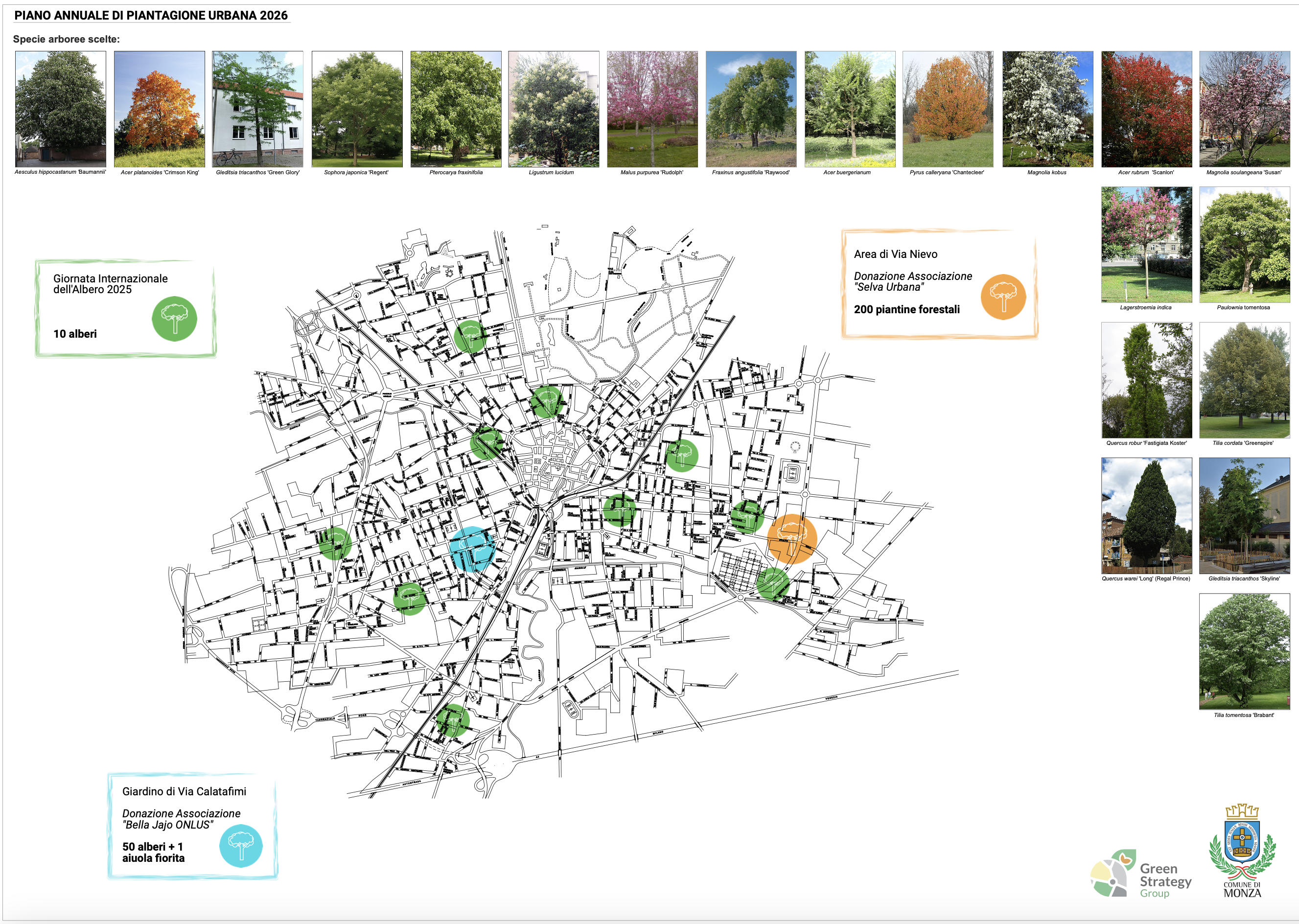This screenshot has width=1299, height=924.
Task: Click the title Piano Annuale di Piantagione Urbana 2026
Action: (x=151, y=15)
